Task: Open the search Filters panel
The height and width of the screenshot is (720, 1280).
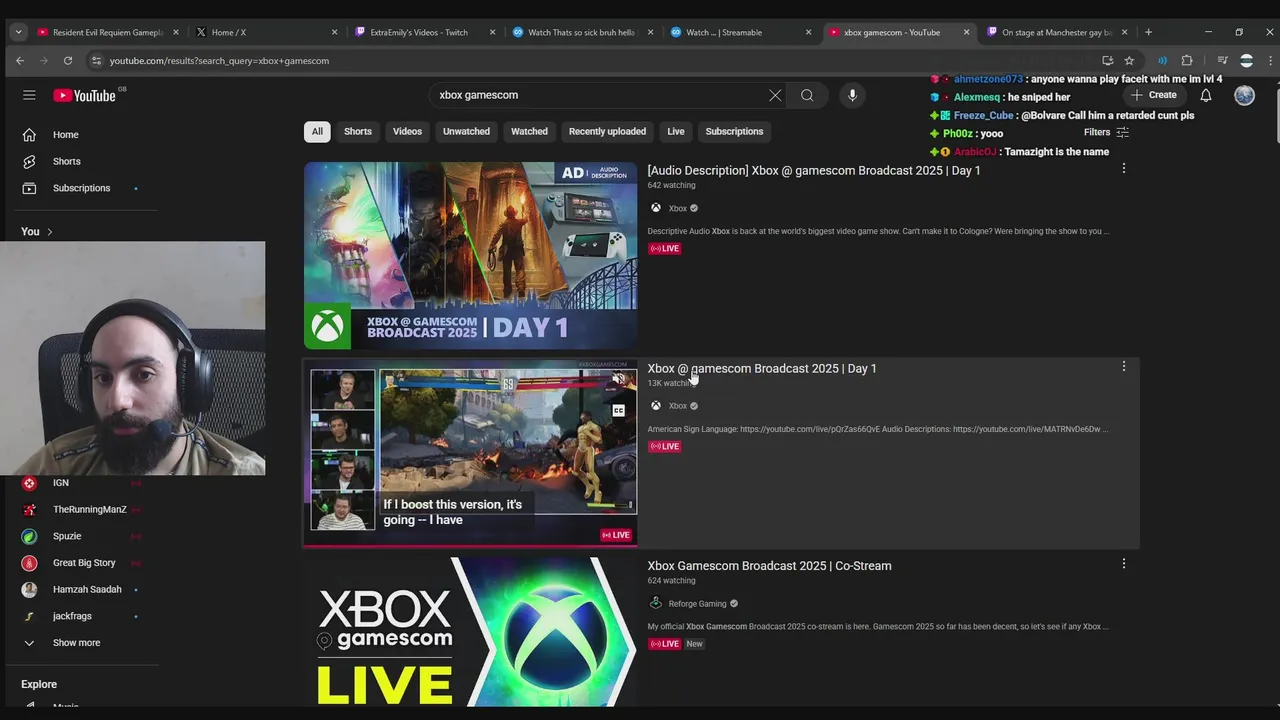Action: 1106,132
